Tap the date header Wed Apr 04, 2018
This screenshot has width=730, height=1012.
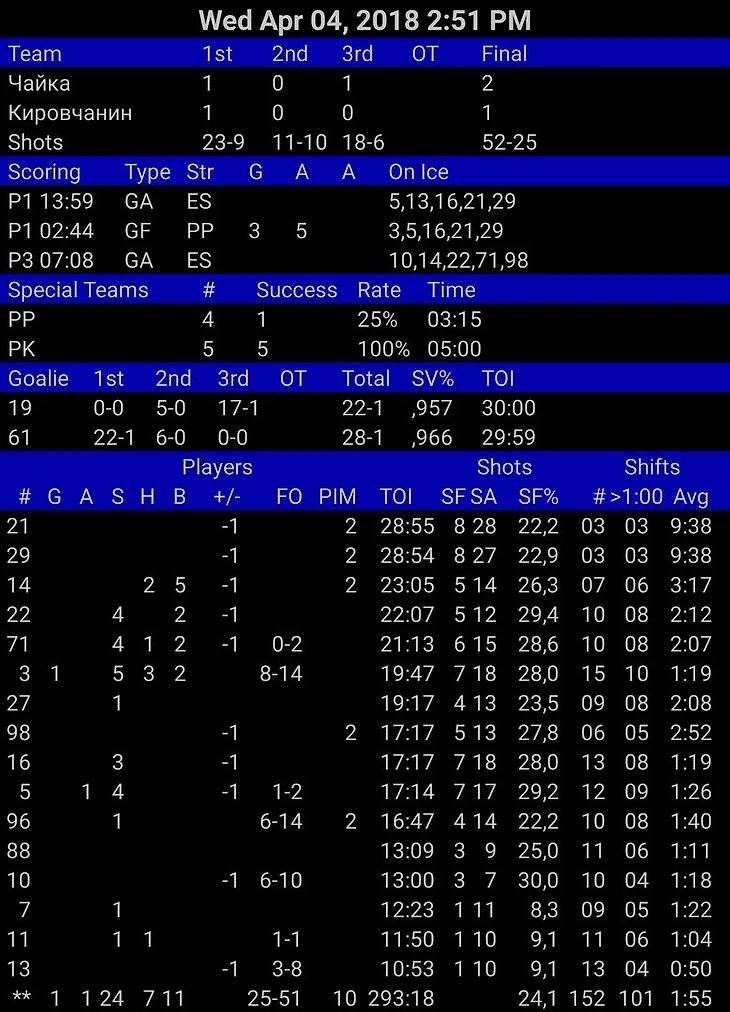point(365,20)
